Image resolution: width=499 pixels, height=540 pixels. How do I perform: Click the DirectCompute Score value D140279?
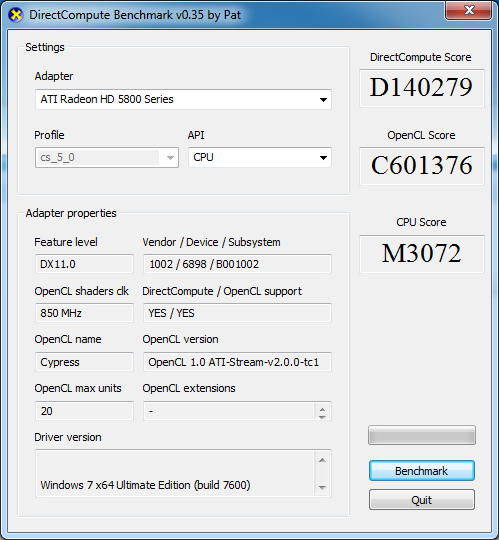point(421,88)
